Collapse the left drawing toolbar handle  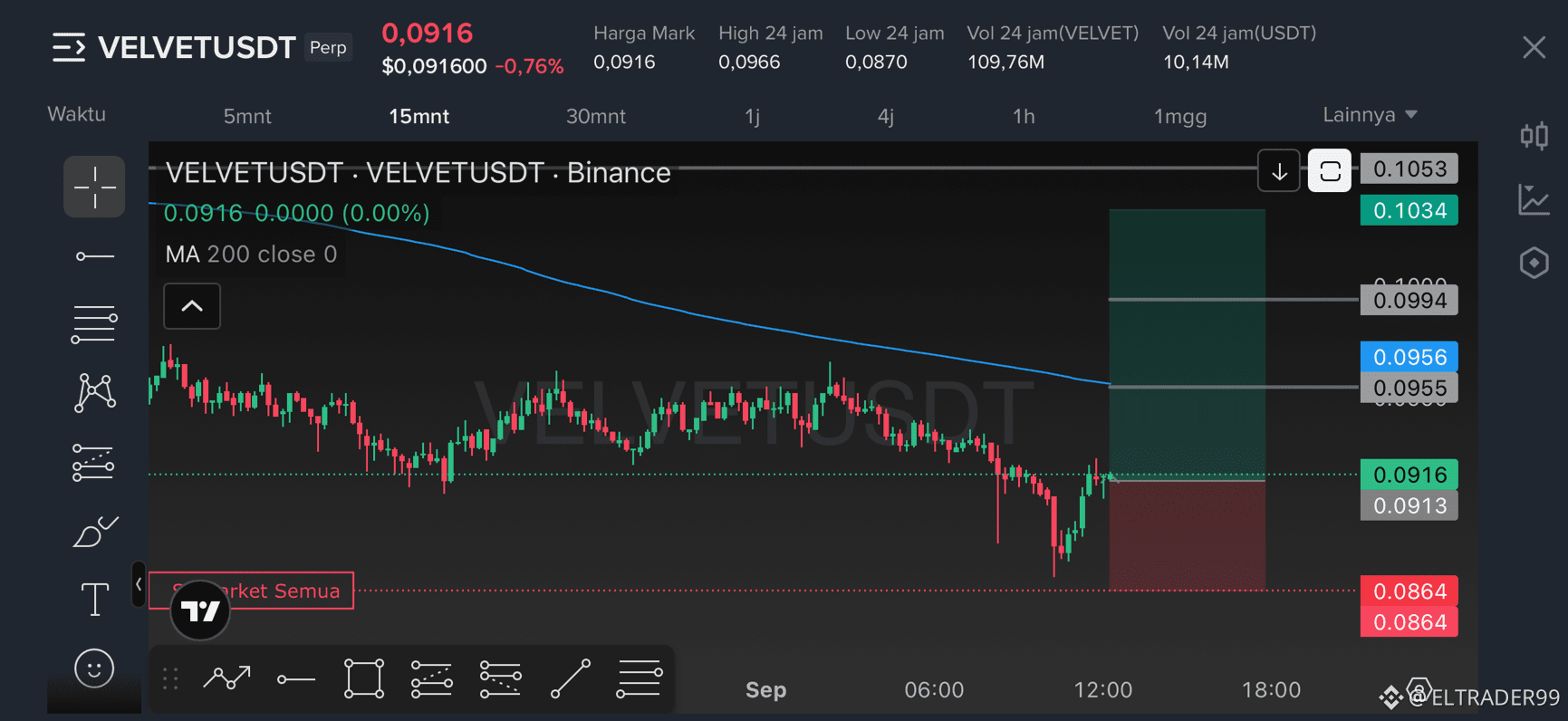[x=139, y=585]
